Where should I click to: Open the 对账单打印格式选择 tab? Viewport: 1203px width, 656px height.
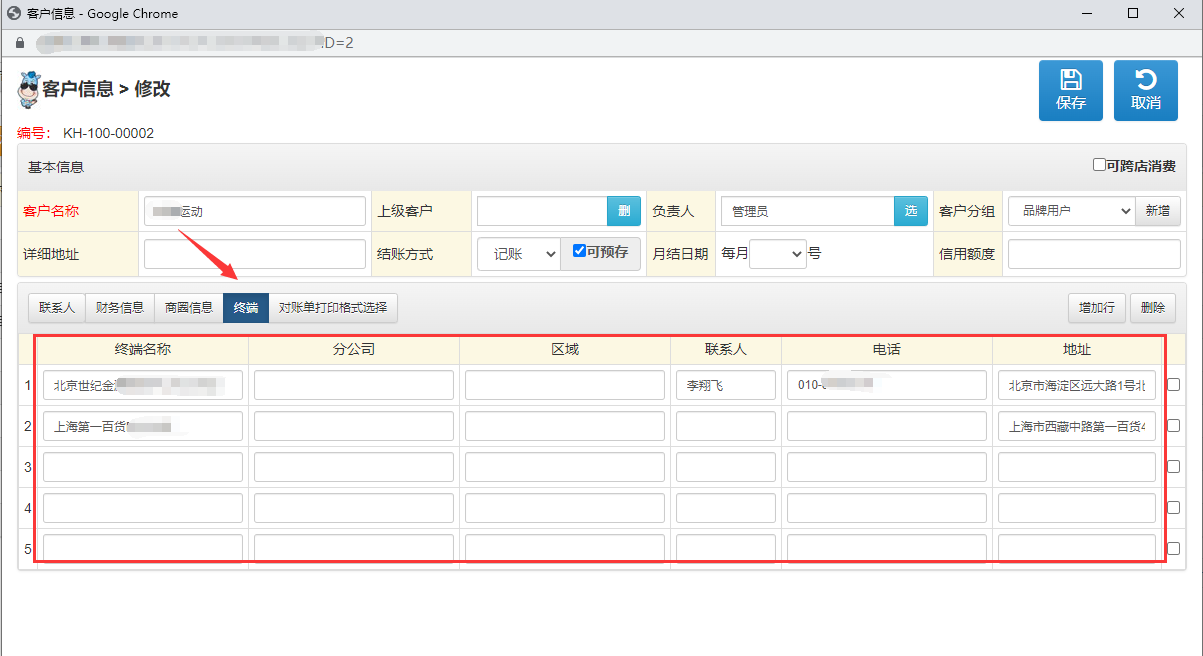(333, 308)
